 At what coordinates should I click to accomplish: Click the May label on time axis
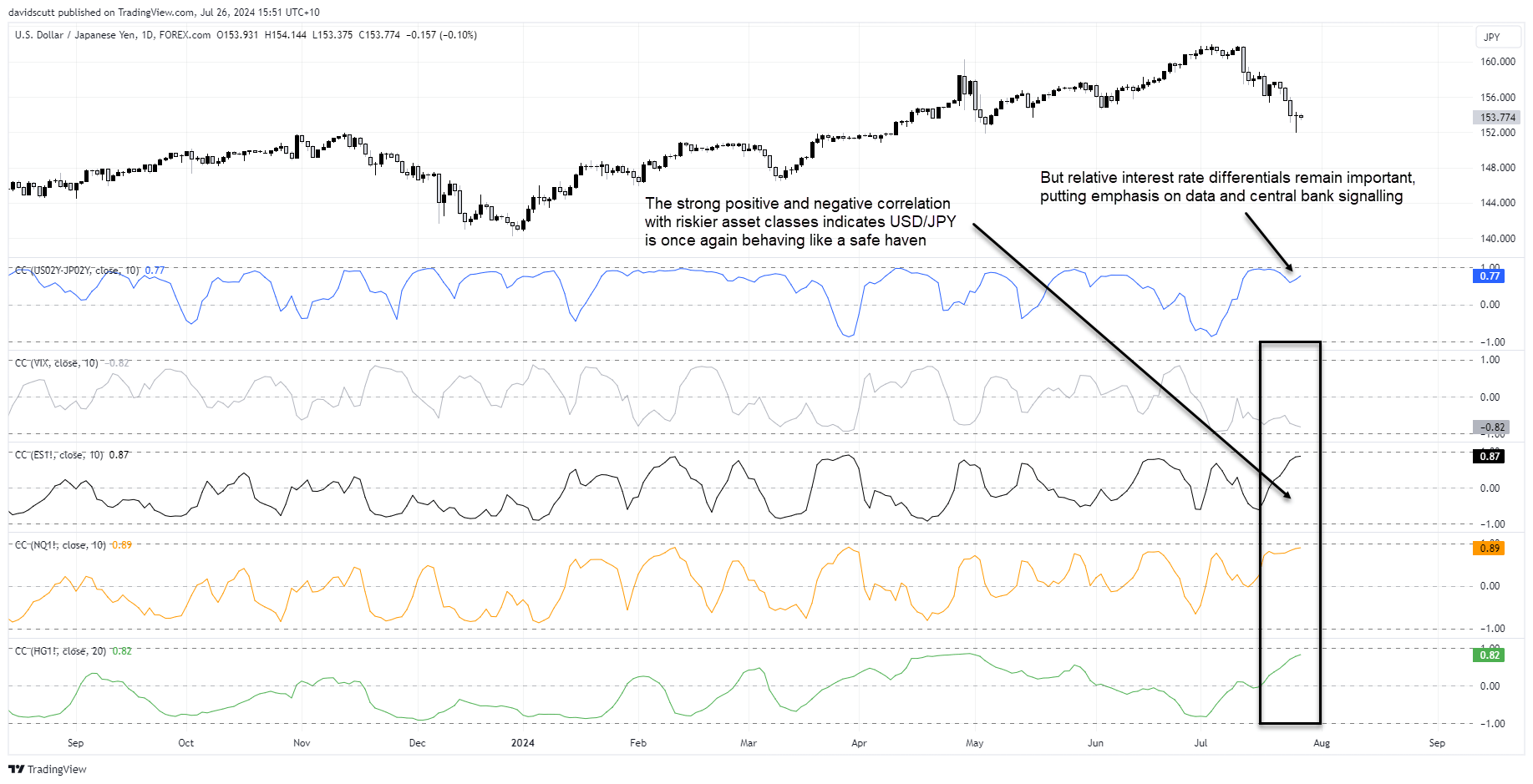click(x=974, y=743)
